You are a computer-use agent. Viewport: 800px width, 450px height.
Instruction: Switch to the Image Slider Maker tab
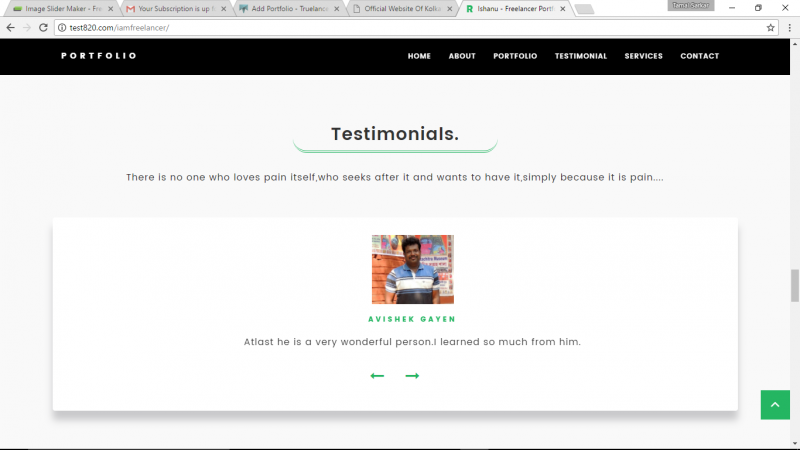click(x=60, y=9)
